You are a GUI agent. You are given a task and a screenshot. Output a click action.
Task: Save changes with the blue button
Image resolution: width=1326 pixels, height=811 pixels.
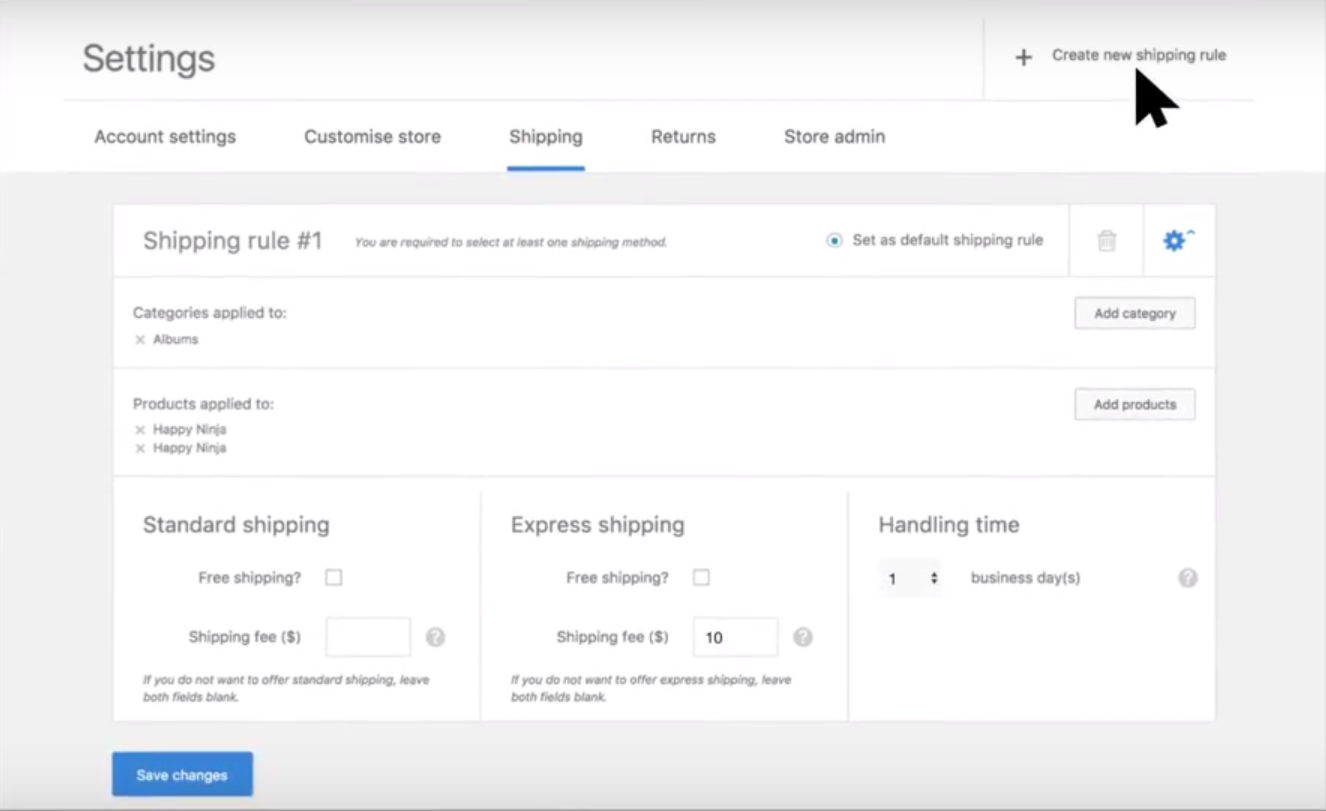click(x=182, y=774)
